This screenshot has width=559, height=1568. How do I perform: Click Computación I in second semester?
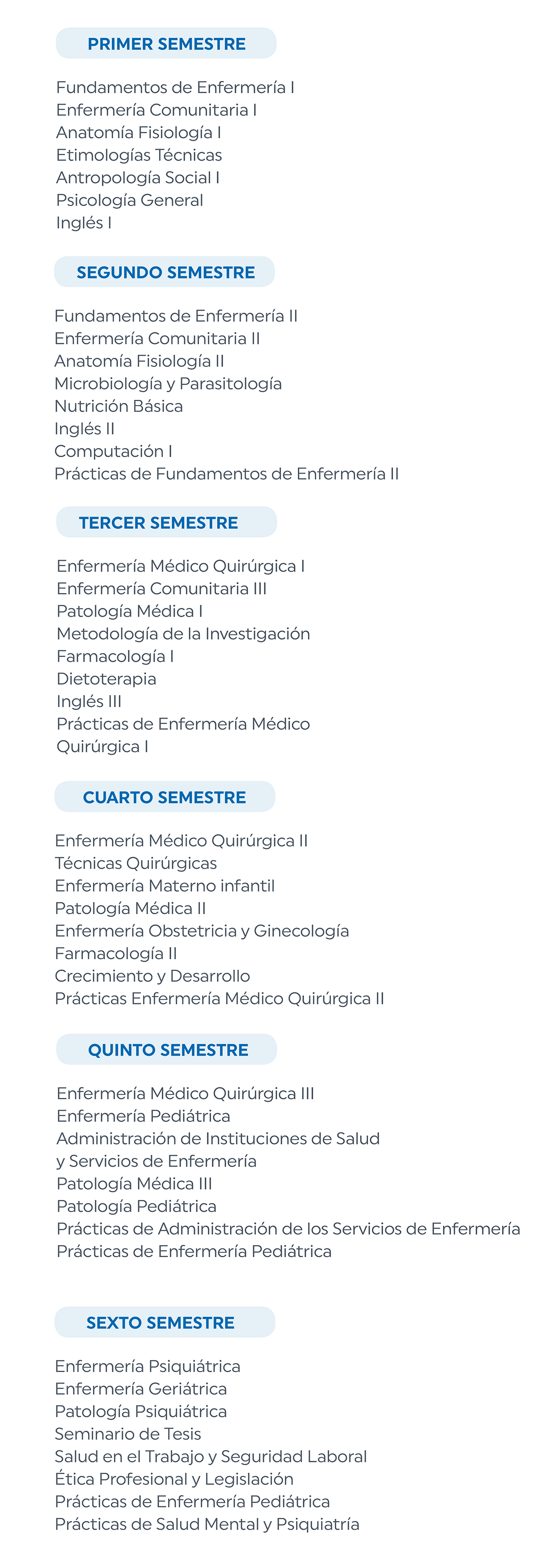pos(113,452)
